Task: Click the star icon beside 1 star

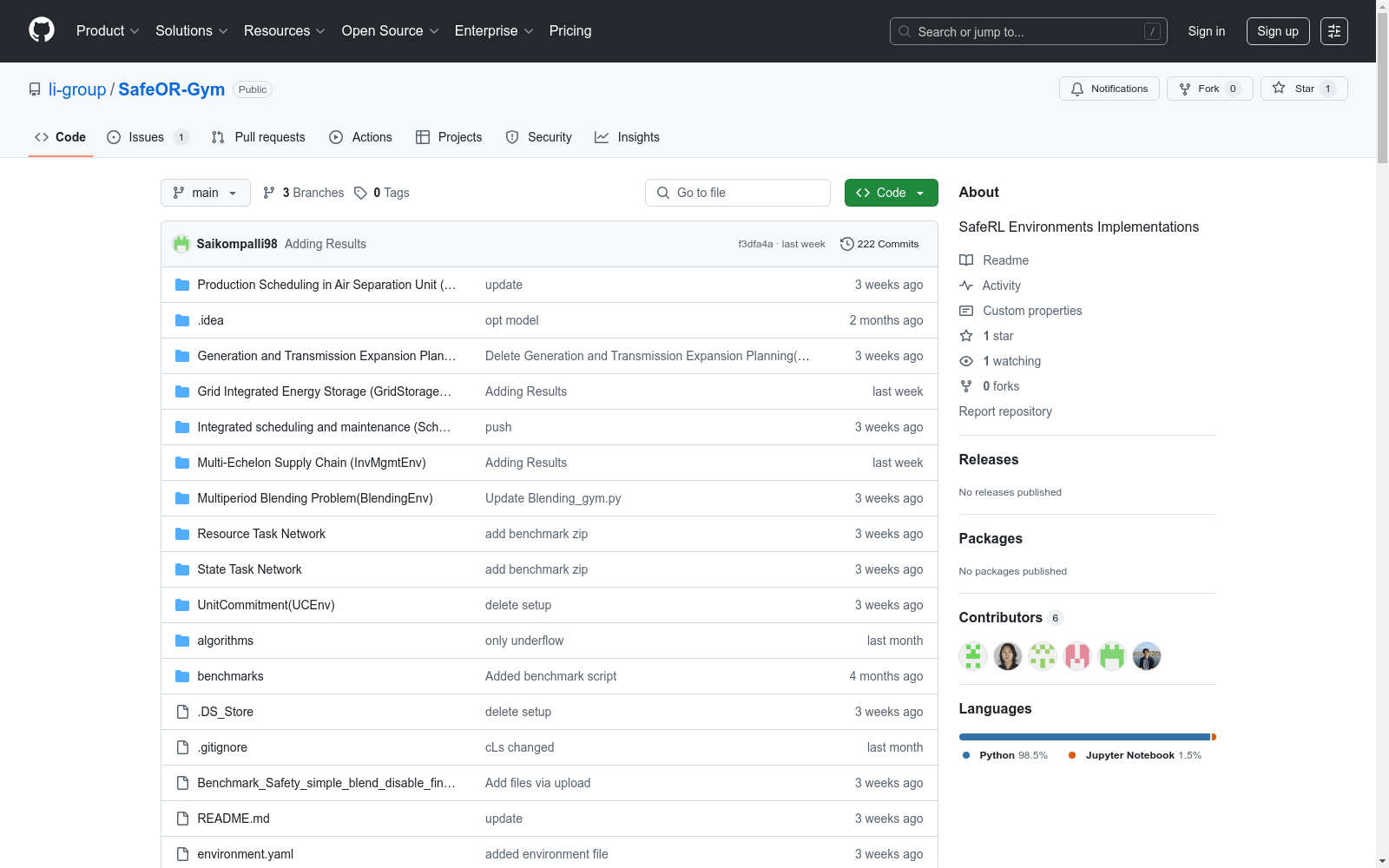Action: coord(966,336)
